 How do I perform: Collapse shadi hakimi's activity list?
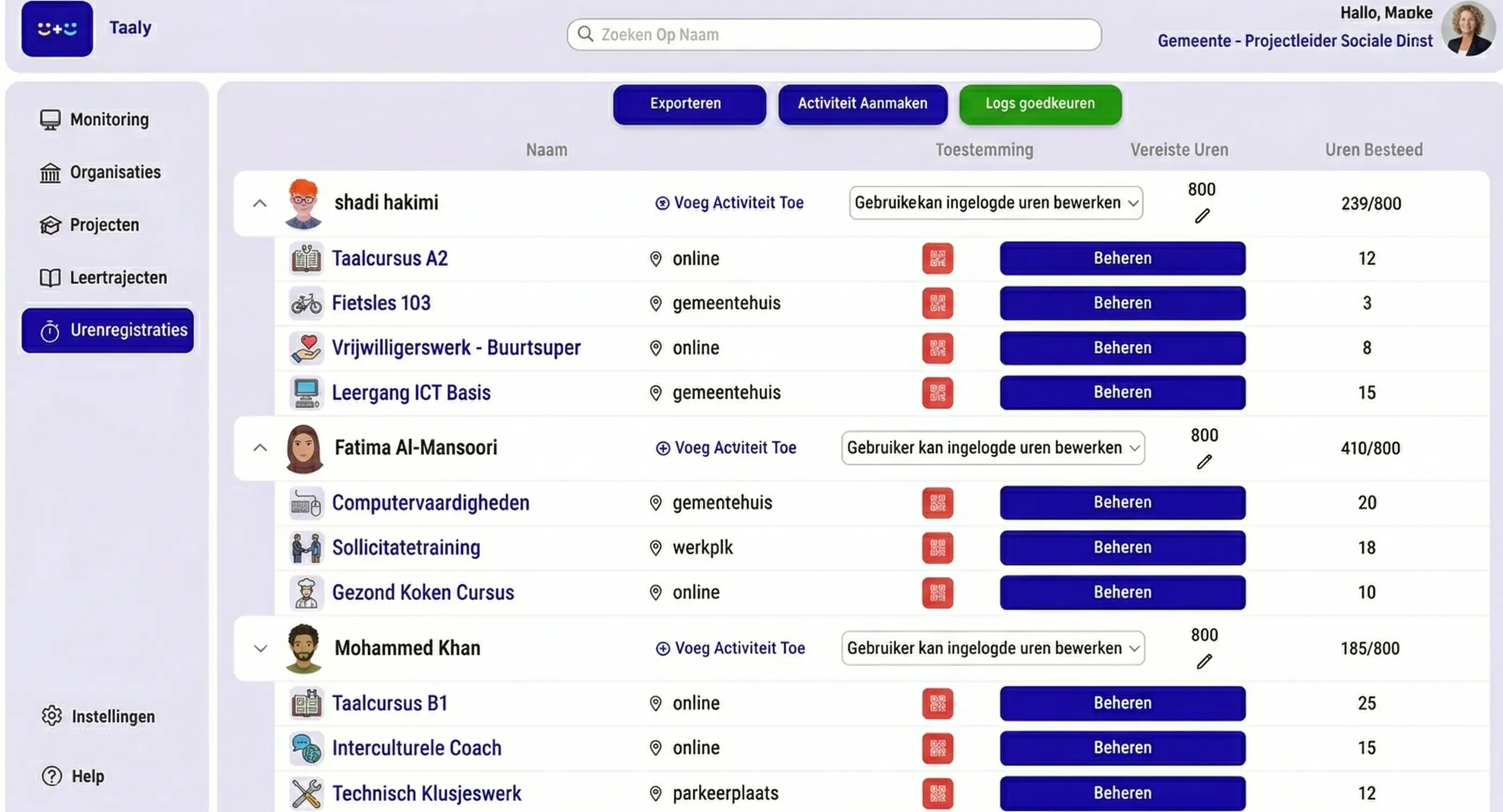[260, 204]
